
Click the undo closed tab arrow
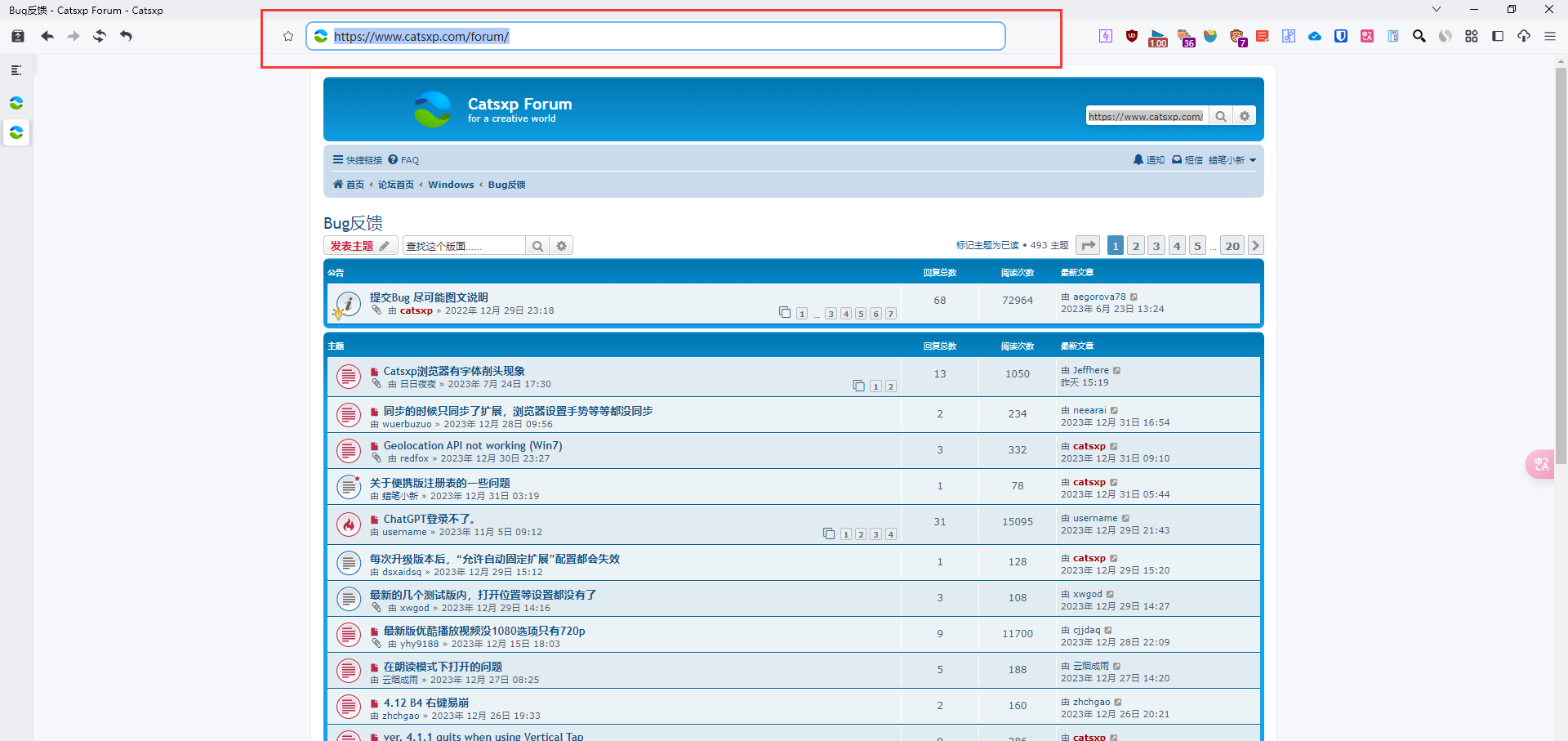126,36
